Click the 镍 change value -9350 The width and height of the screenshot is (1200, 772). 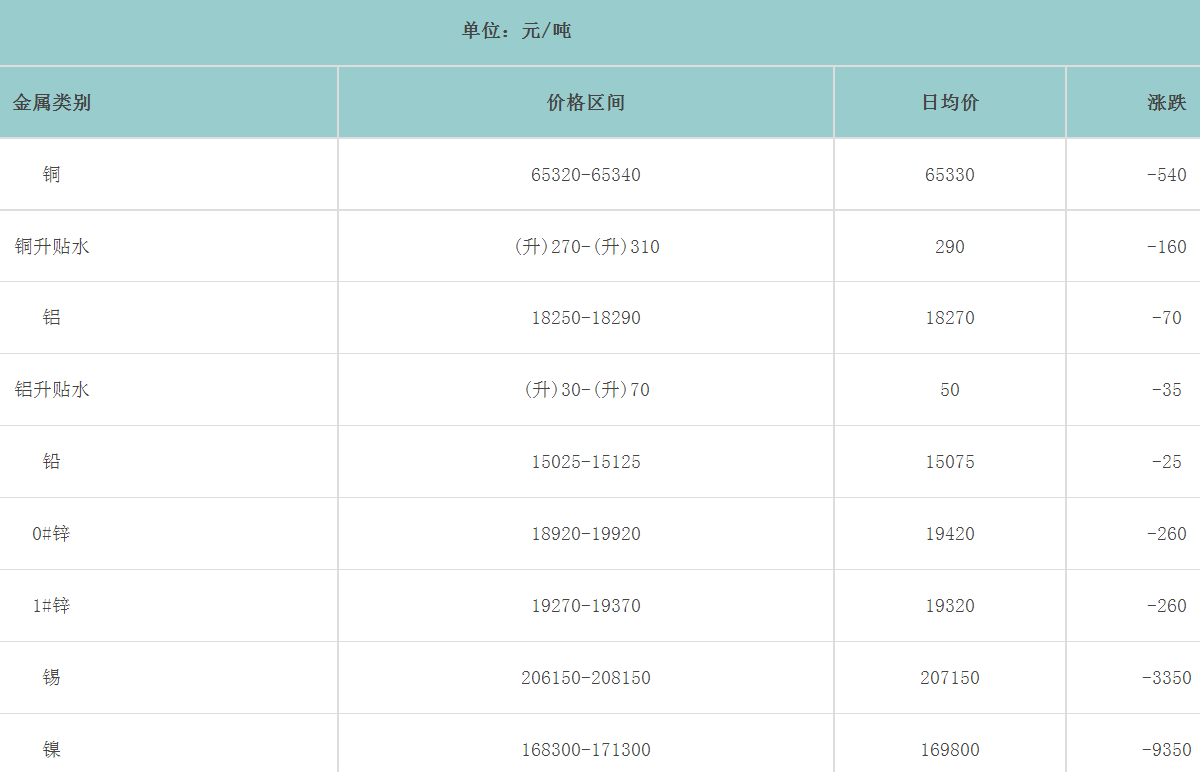coord(1166,750)
